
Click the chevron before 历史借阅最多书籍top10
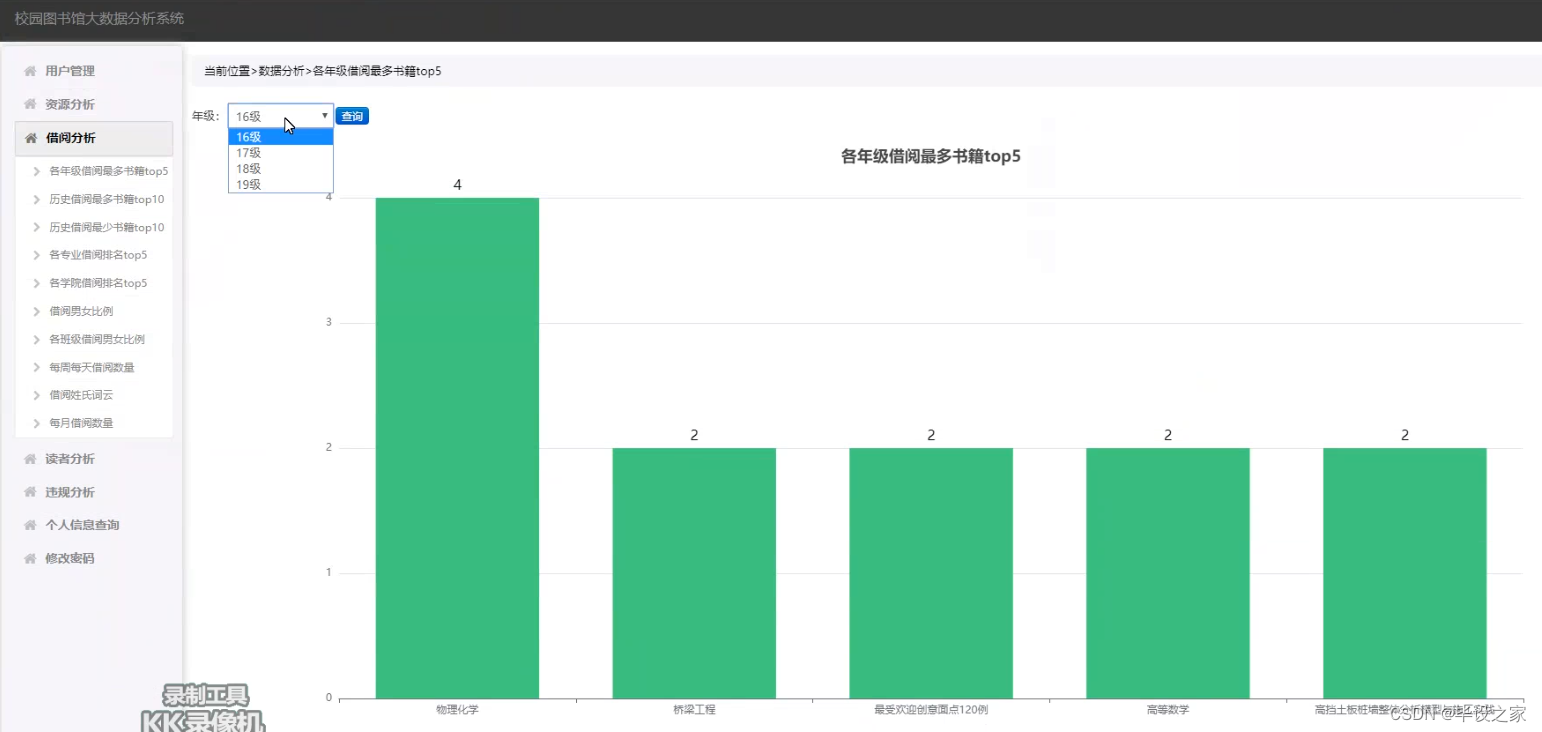click(x=37, y=199)
